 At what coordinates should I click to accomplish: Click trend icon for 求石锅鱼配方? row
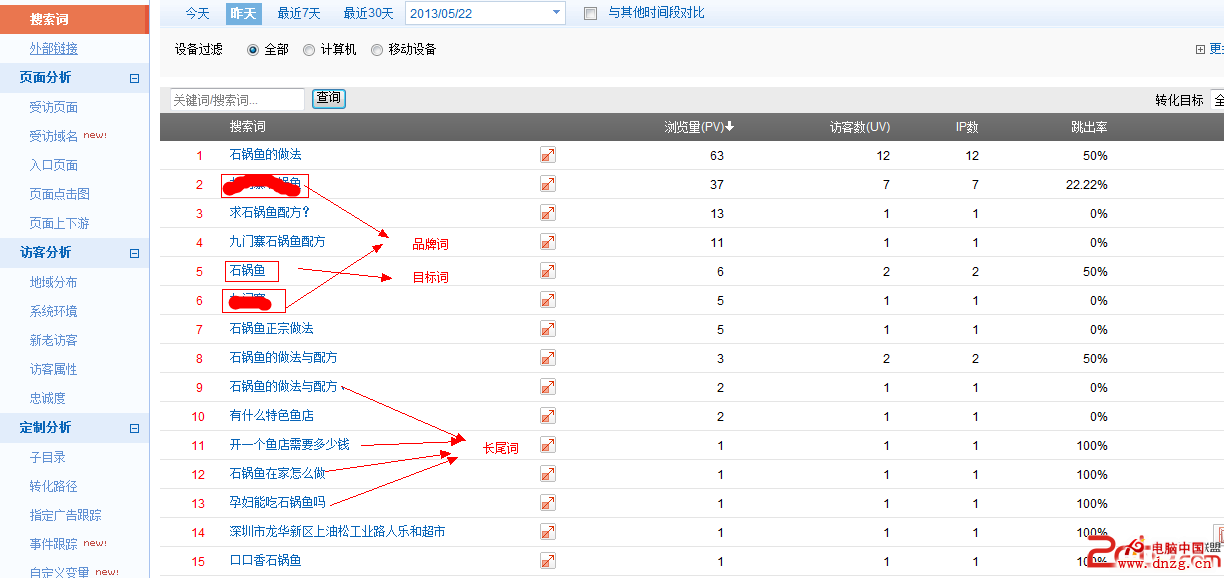(x=548, y=213)
